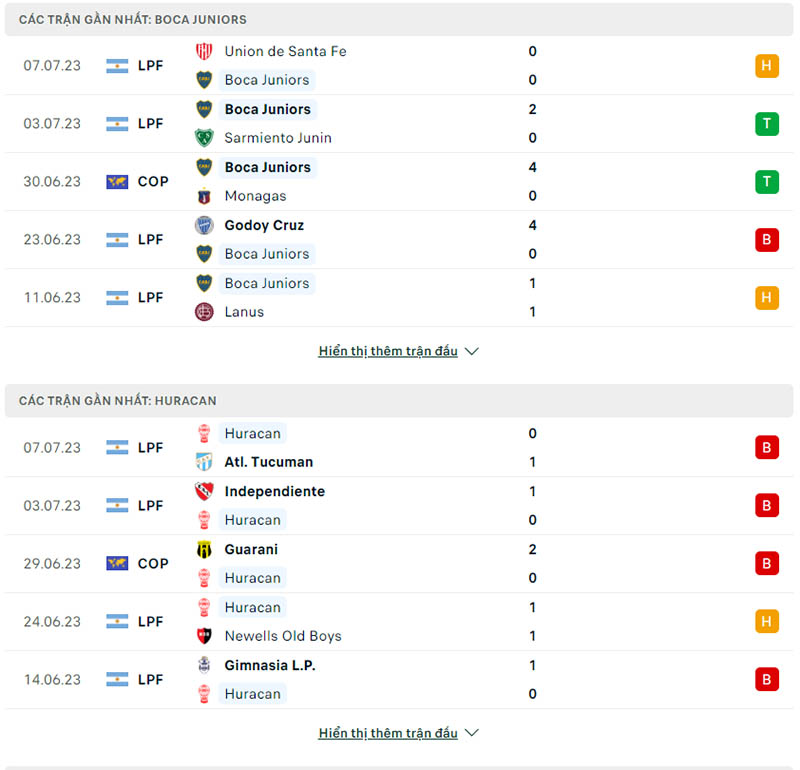Click the Sarmiento Junin team crest
800x770 pixels.
point(204,138)
